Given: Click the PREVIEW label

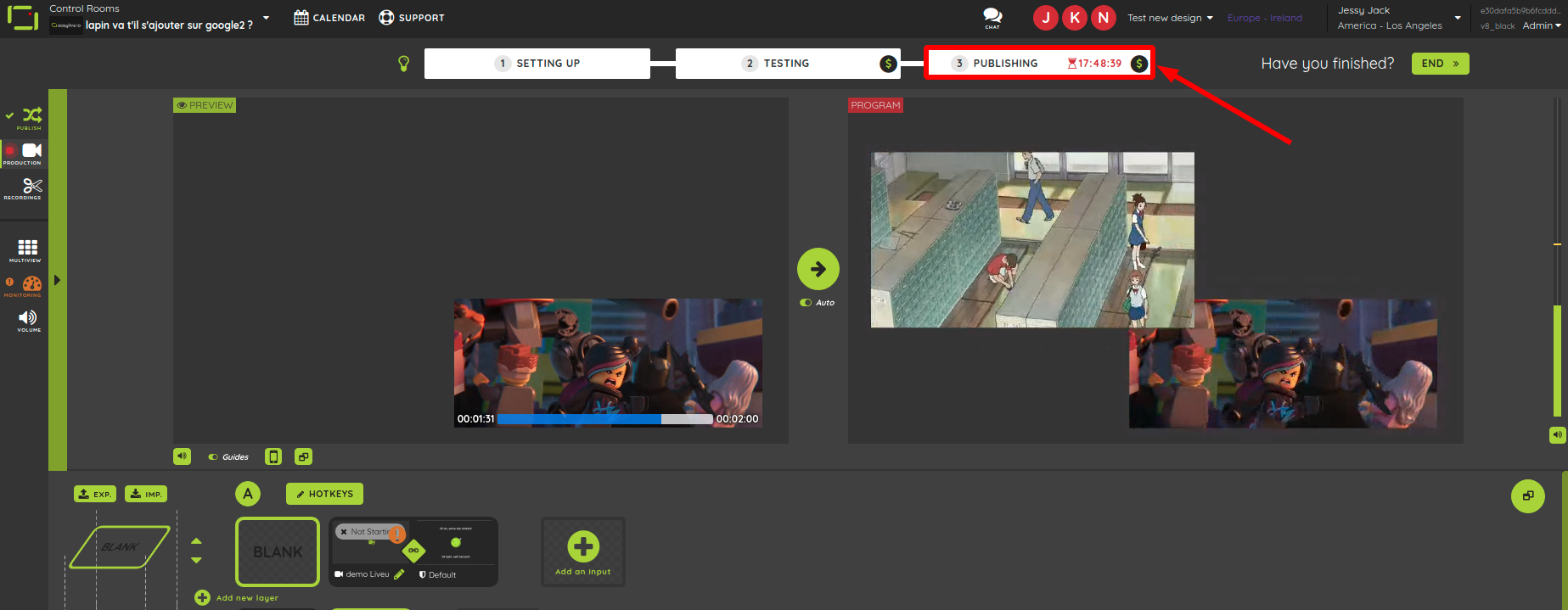Looking at the screenshot, I should pos(204,105).
